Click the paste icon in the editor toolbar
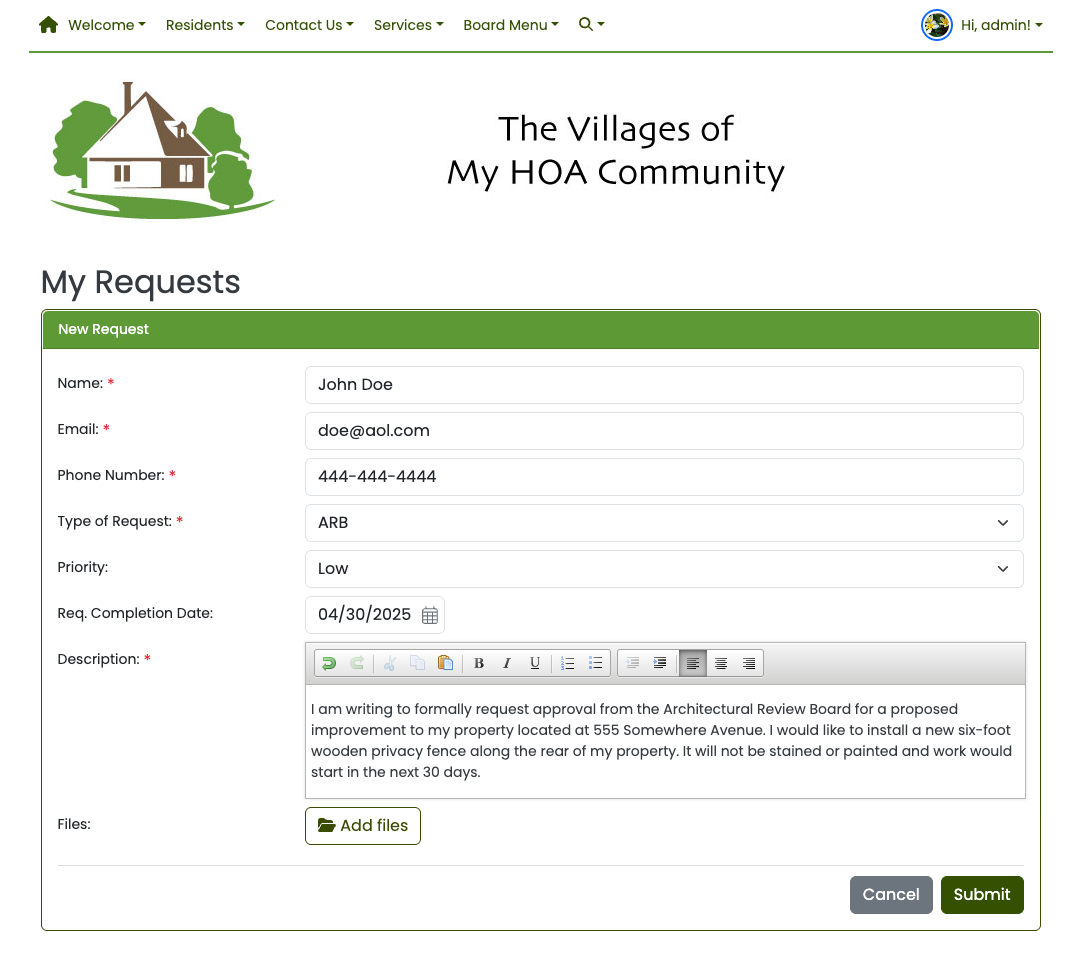Viewport: 1075px width, 963px height. click(446, 663)
